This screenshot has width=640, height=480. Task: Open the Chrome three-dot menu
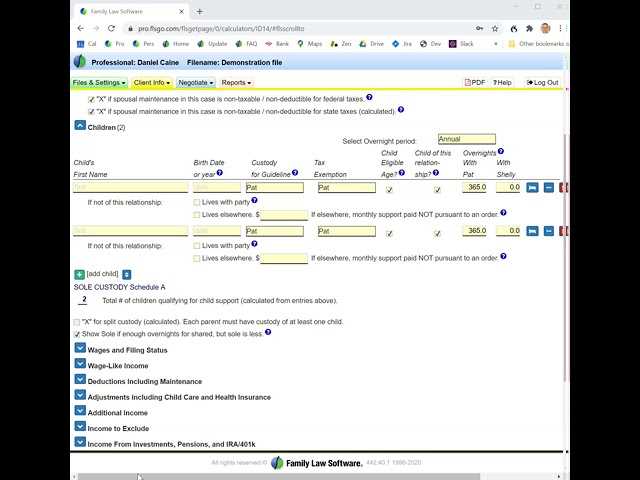(560, 28)
